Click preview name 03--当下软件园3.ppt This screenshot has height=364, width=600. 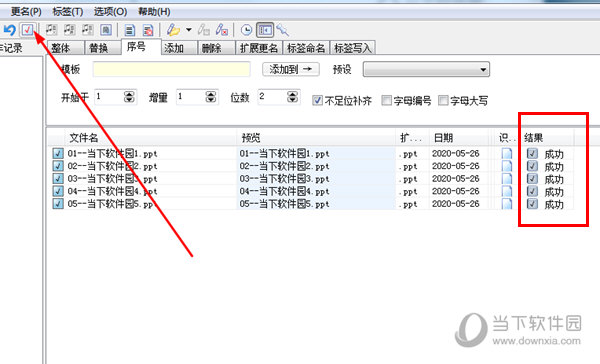pyautogui.click(x=284, y=179)
